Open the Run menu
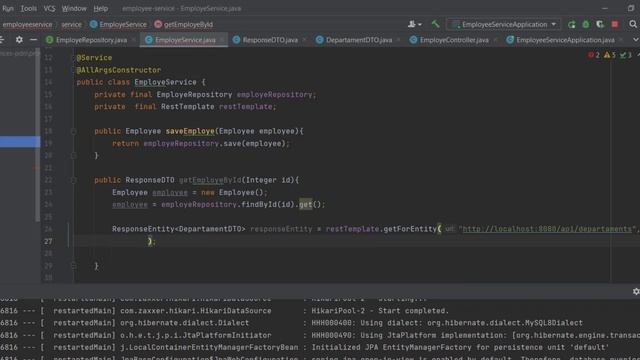 [x=8, y=8]
